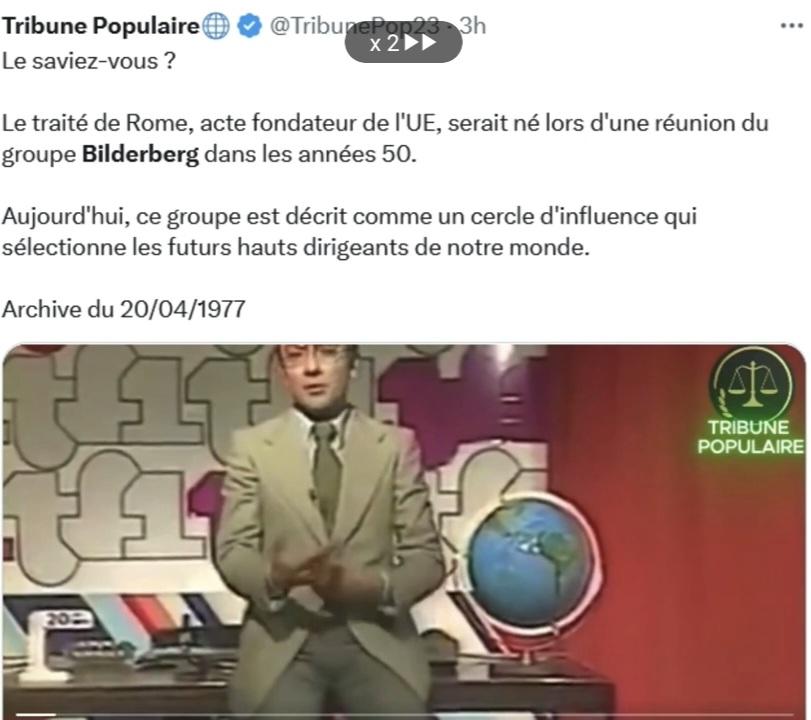The width and height of the screenshot is (811, 720).
Task: Click the double-arrow fast-forward icon
Action: pos(420,43)
